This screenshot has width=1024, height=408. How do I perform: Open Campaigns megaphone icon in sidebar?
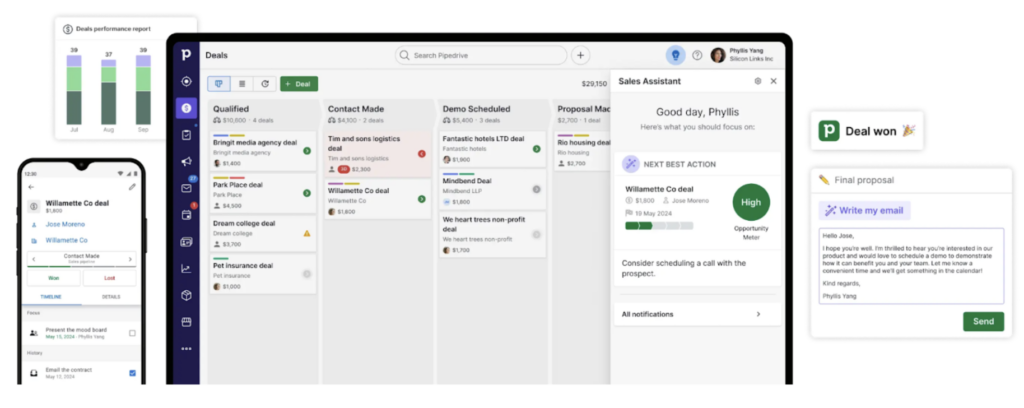click(186, 162)
